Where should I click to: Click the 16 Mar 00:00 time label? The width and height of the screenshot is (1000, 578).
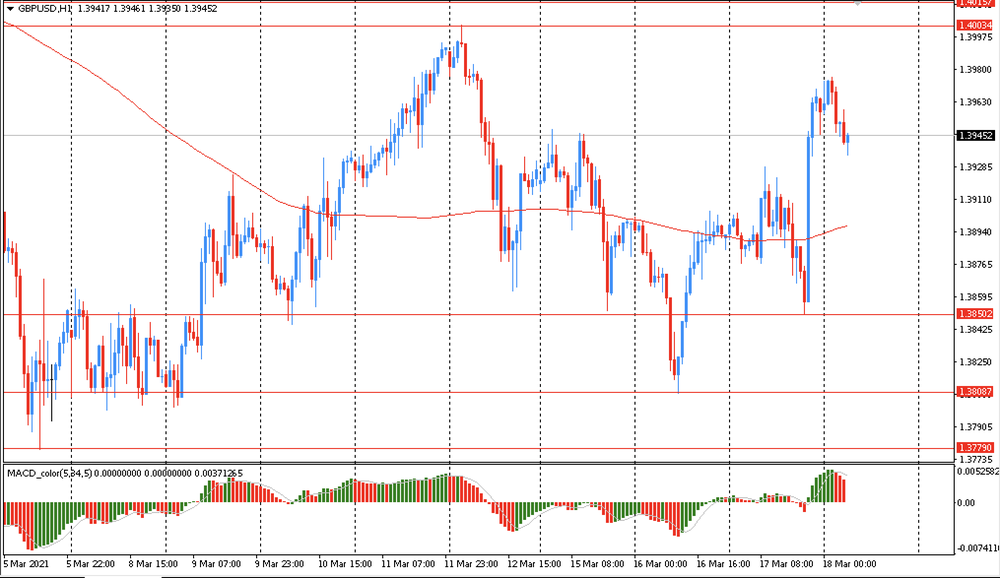pos(660,565)
